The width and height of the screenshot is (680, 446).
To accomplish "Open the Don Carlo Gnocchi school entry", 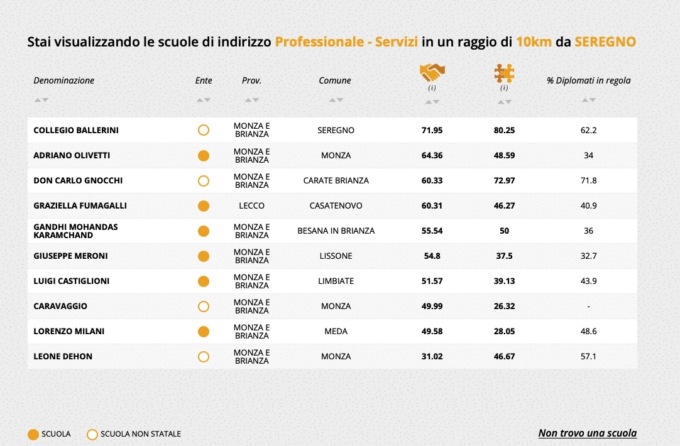I will [74, 180].
